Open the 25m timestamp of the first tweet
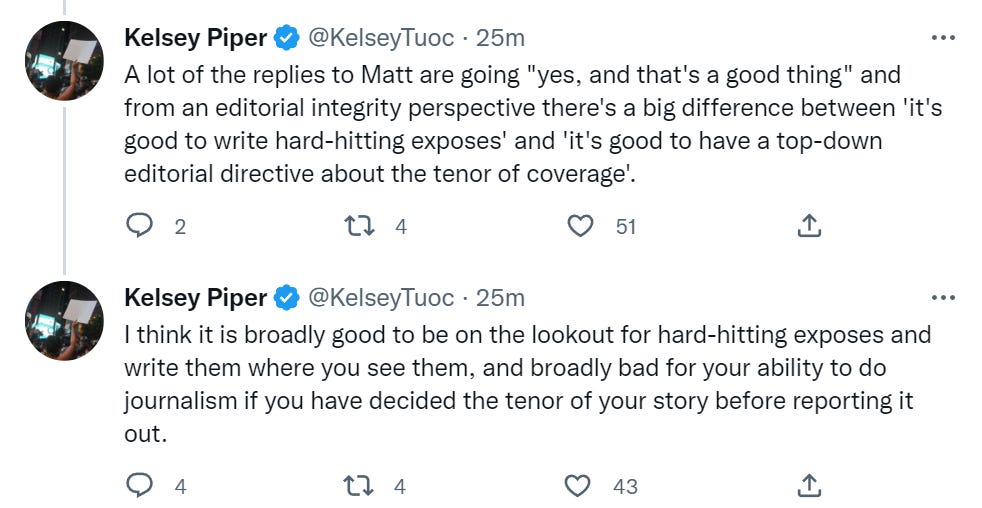Viewport: 982px width, 508px height. [x=500, y=38]
